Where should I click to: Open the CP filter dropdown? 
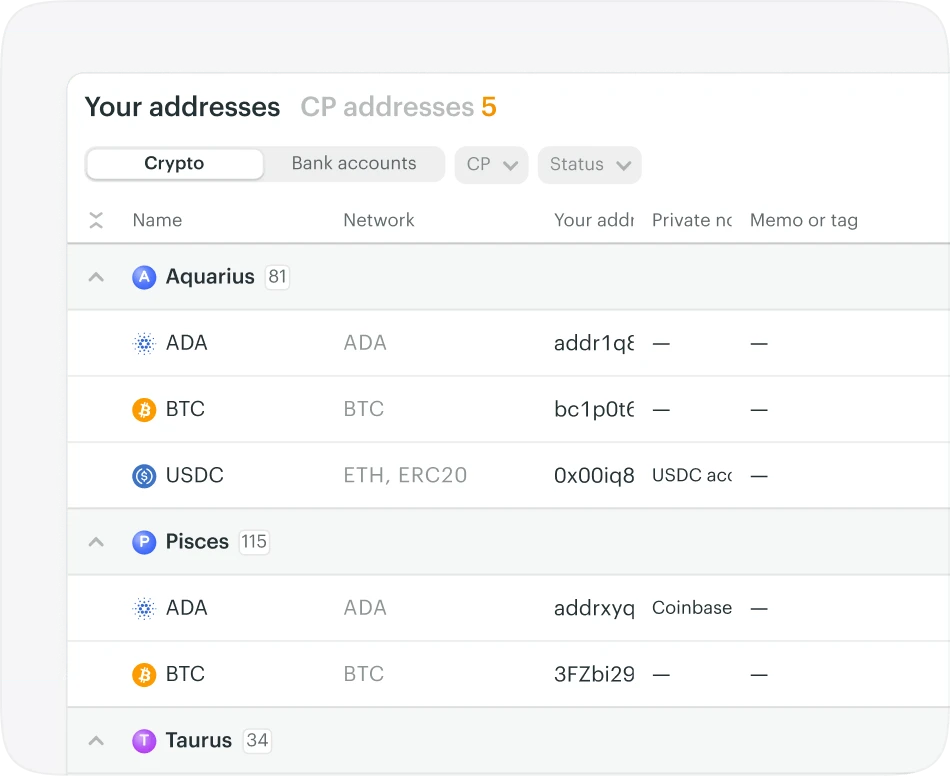(491, 165)
